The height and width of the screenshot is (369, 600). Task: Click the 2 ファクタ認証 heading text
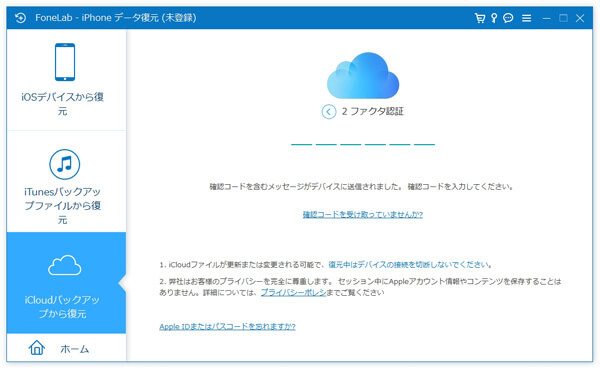(373, 111)
